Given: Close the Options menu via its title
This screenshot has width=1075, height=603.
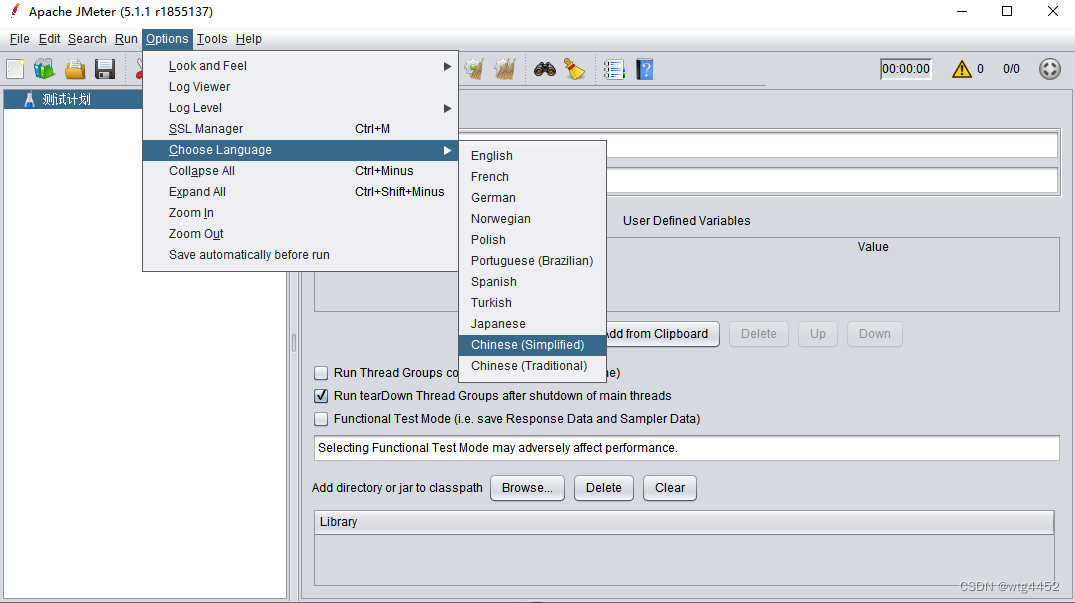Looking at the screenshot, I should (x=167, y=39).
